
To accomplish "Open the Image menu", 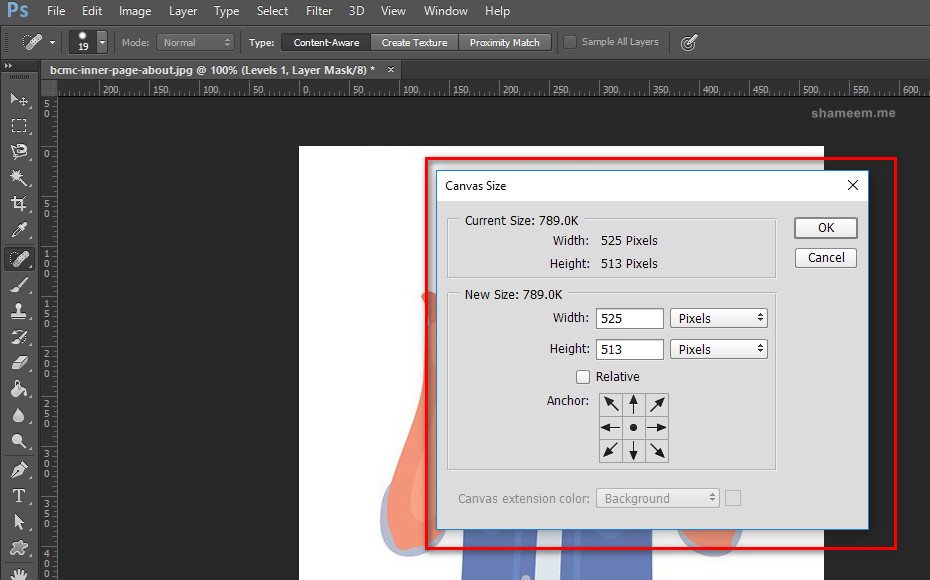I will pos(135,11).
